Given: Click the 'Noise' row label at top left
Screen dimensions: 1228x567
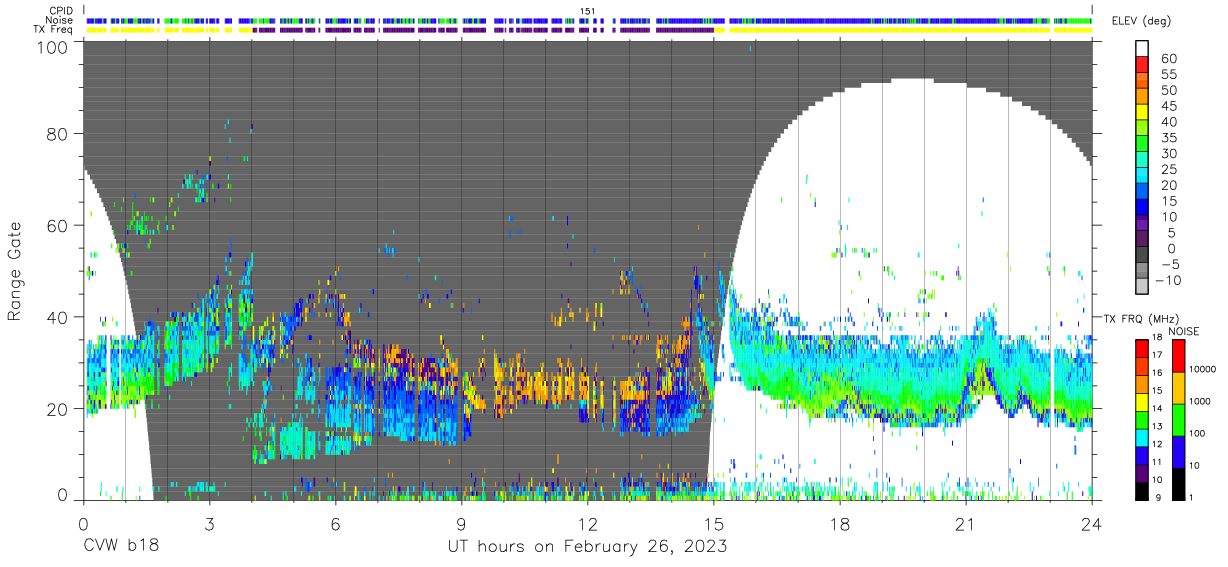Looking at the screenshot, I should (58, 20).
